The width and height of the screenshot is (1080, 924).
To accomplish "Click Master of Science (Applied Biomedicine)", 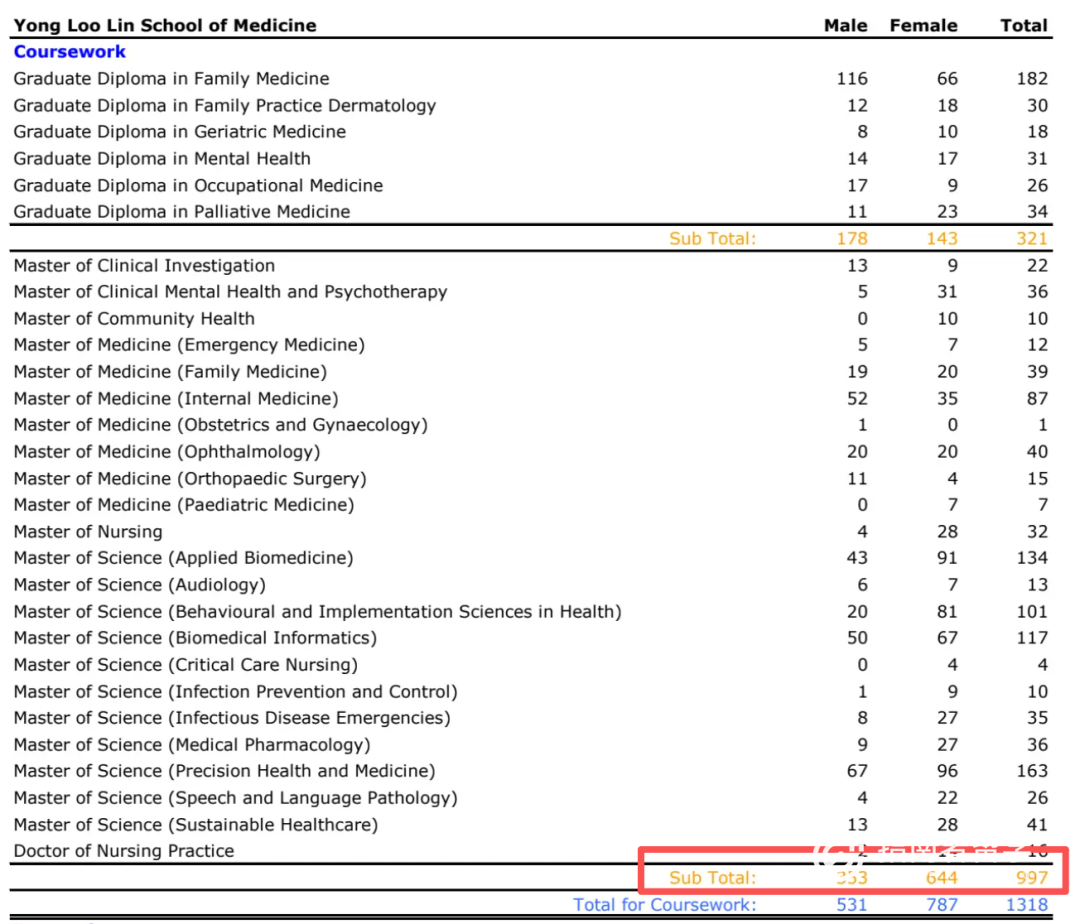I will (183, 558).
